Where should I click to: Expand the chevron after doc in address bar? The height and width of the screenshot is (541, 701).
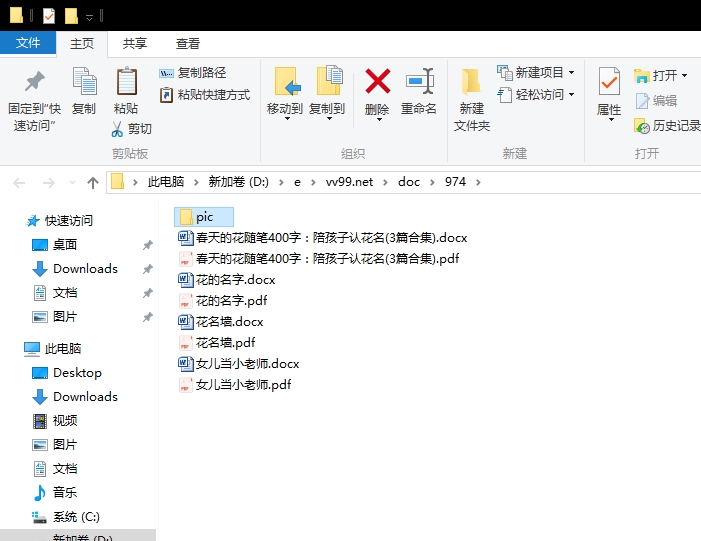click(432, 182)
